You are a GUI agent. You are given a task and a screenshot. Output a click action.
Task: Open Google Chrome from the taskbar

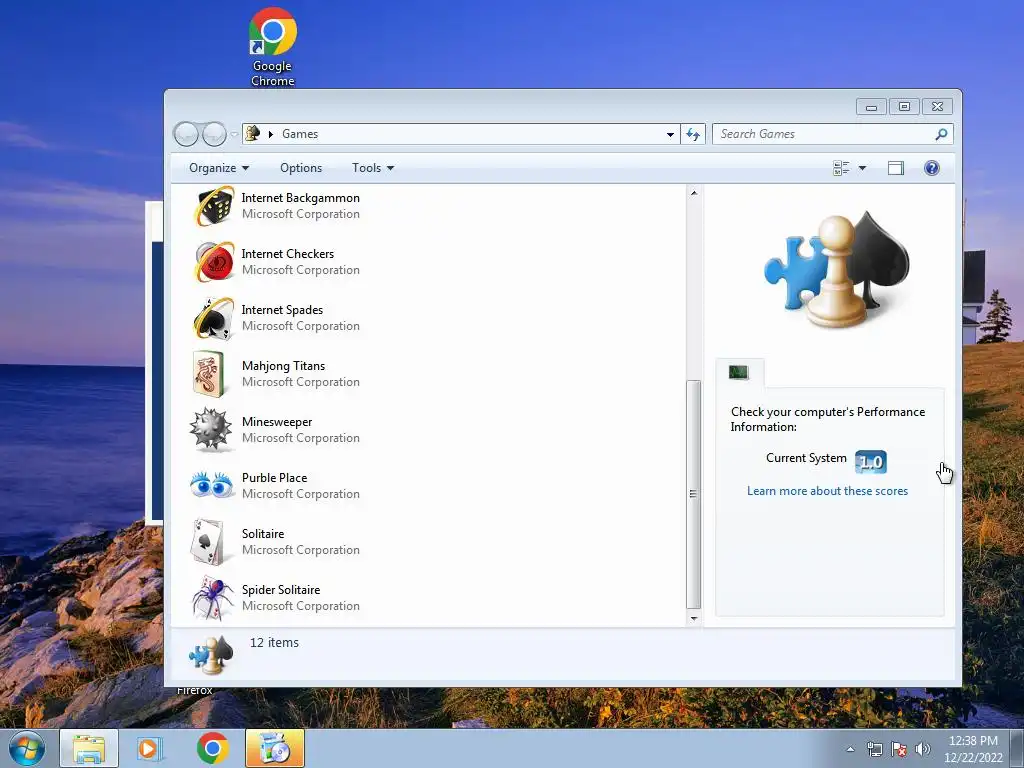click(212, 748)
